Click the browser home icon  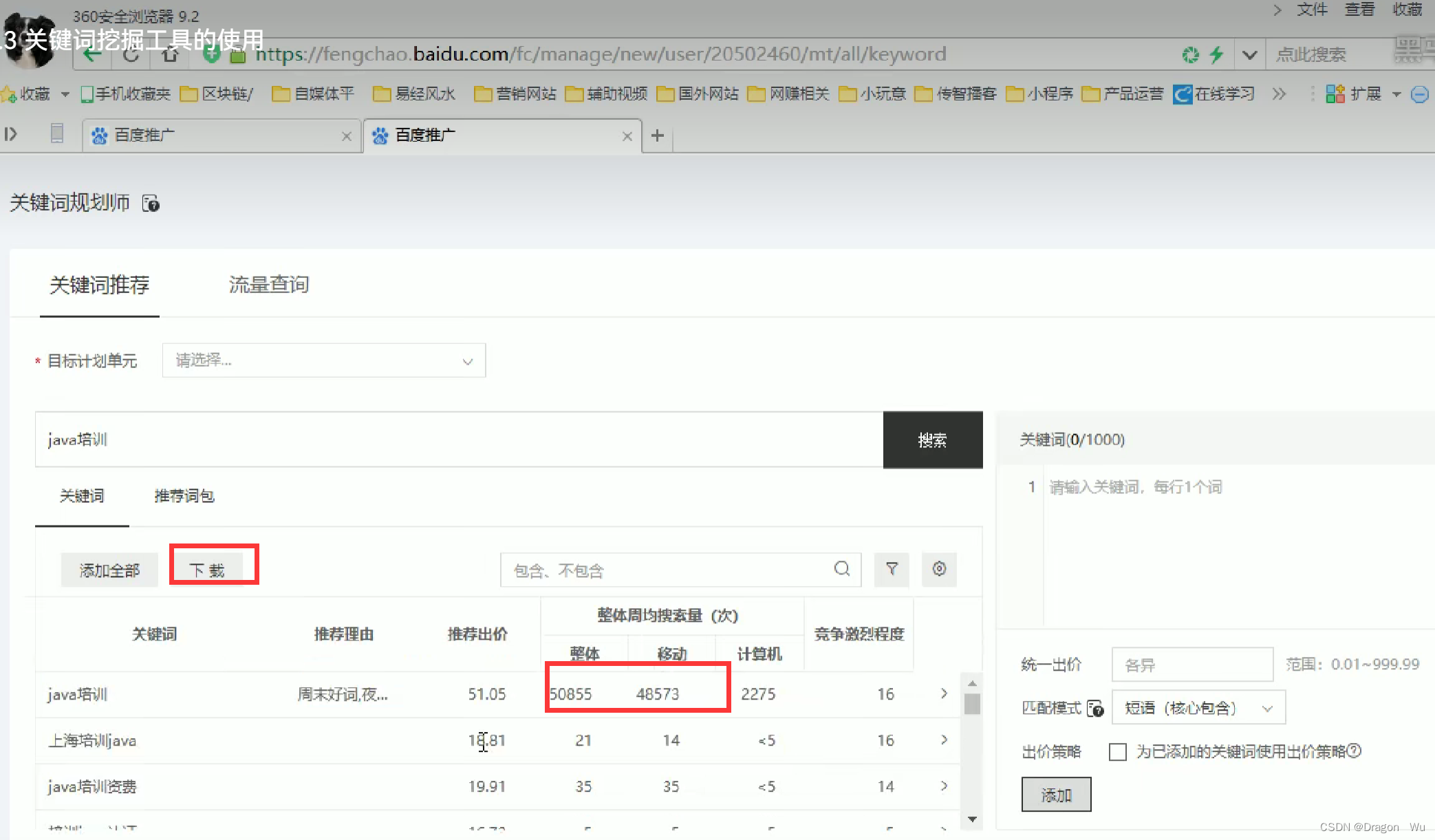[170, 54]
